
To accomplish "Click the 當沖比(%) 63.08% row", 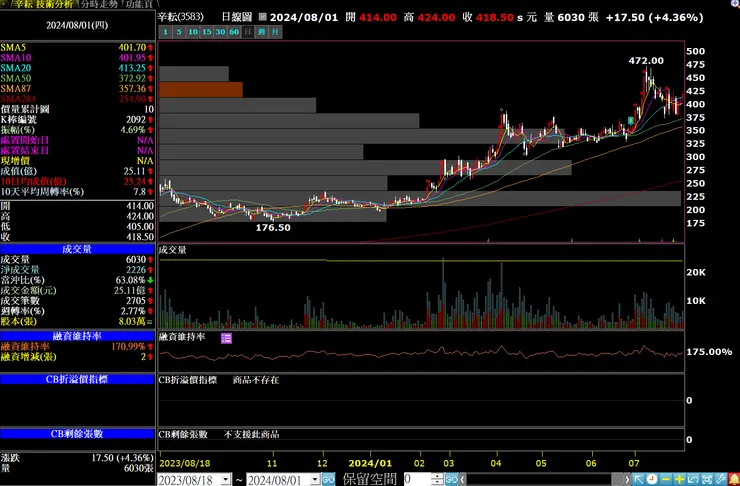I will click(77, 280).
